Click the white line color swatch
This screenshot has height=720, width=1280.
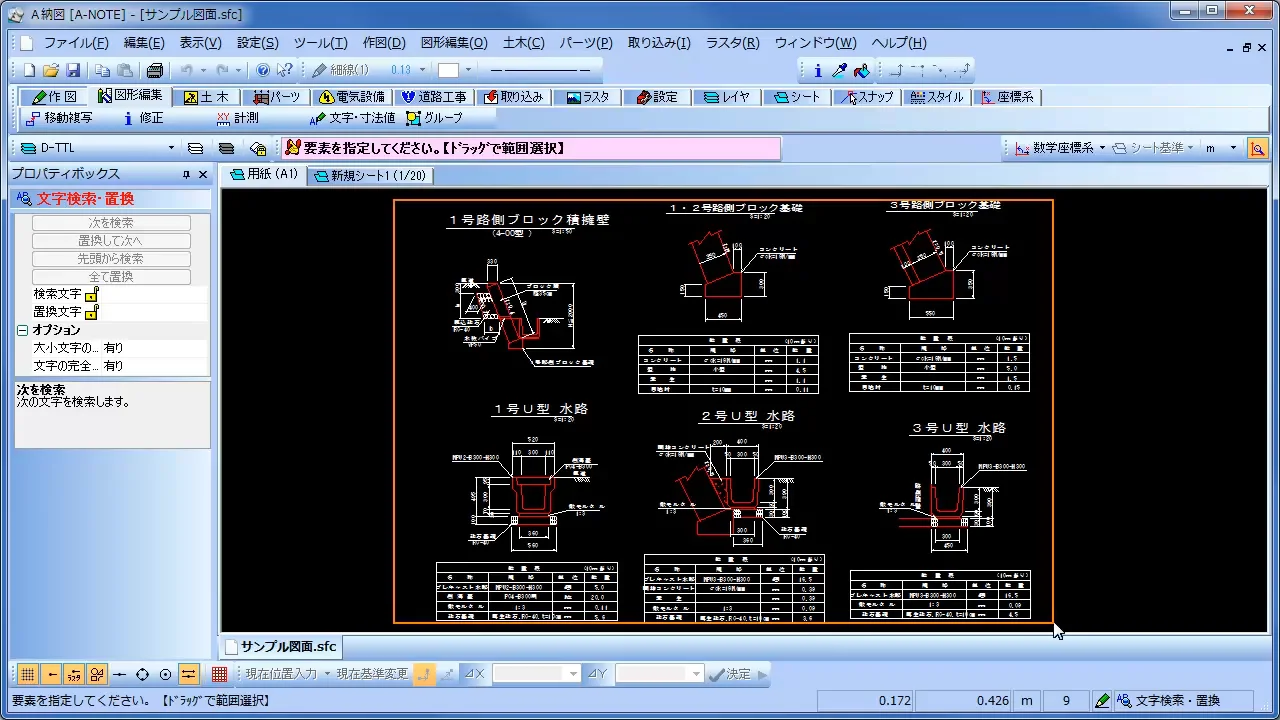(x=448, y=70)
